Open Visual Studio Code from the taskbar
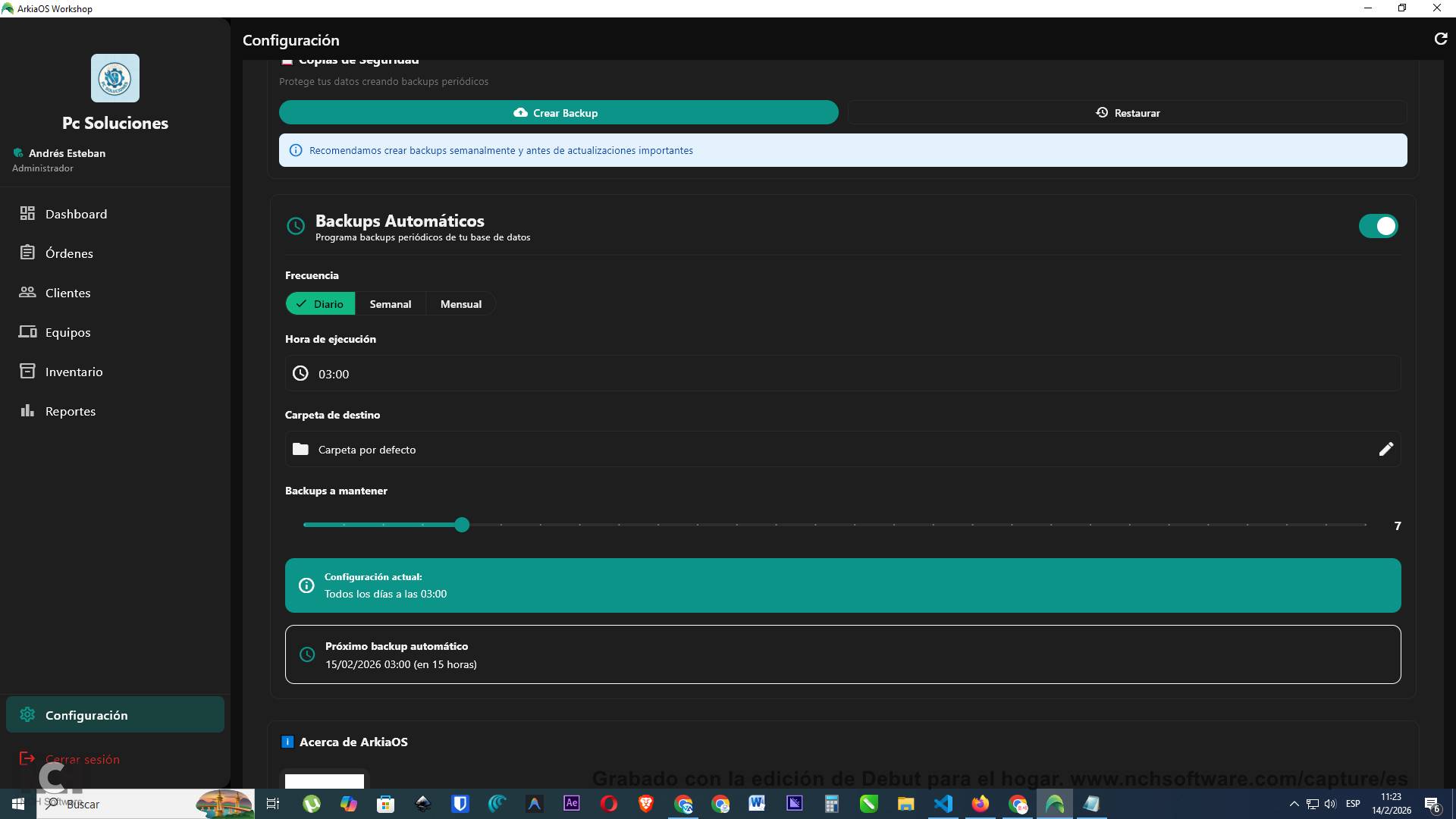1456x819 pixels. (943, 804)
